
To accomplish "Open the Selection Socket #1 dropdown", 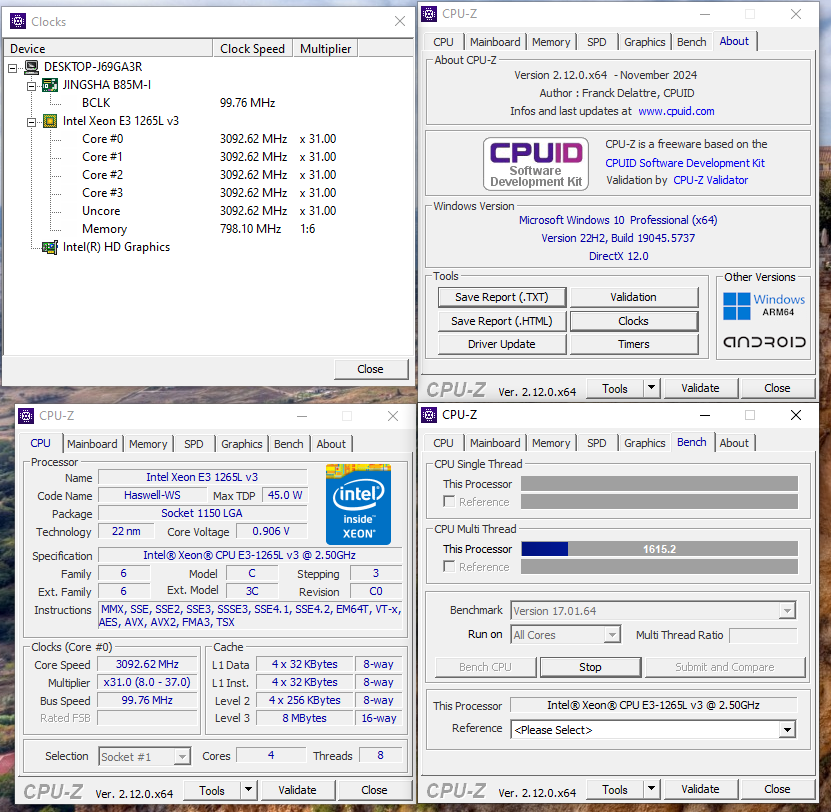I will pyautogui.click(x=182, y=756).
